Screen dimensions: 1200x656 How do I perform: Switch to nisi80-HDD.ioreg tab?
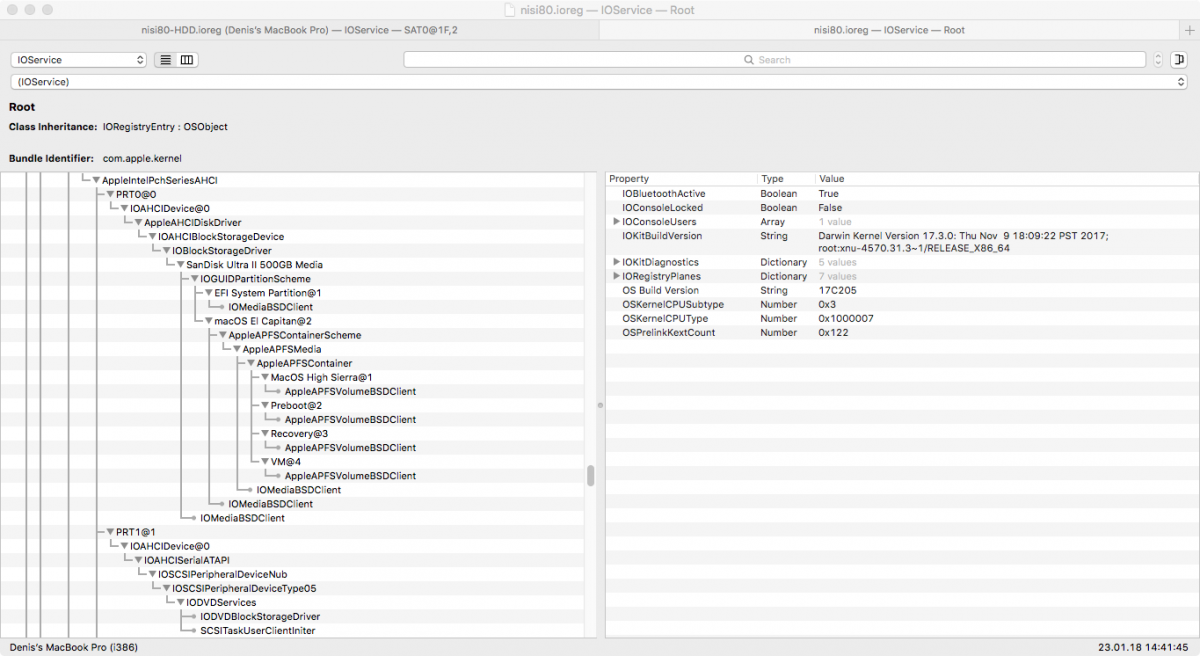pyautogui.click(x=299, y=30)
